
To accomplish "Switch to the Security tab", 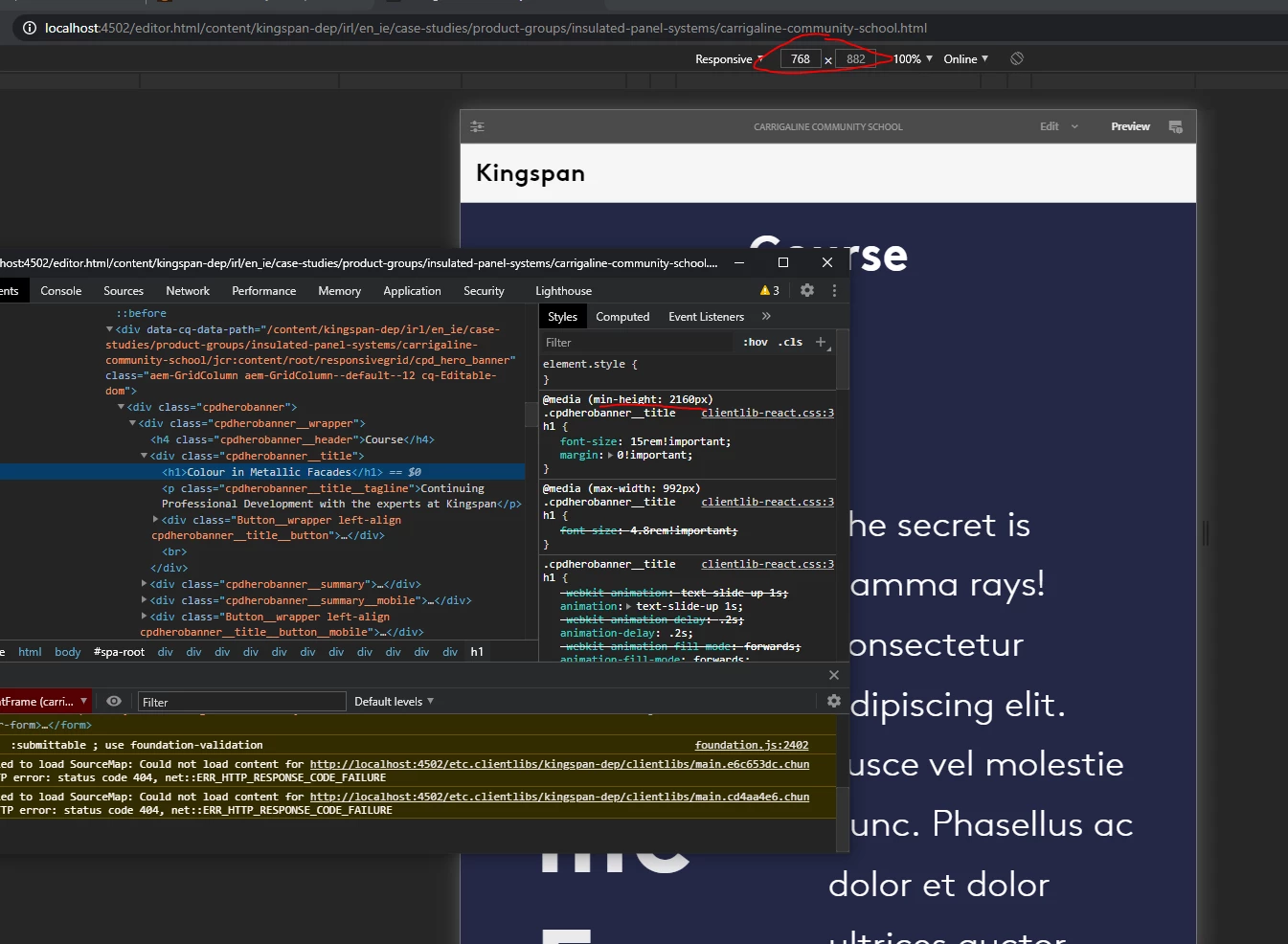I will (485, 290).
